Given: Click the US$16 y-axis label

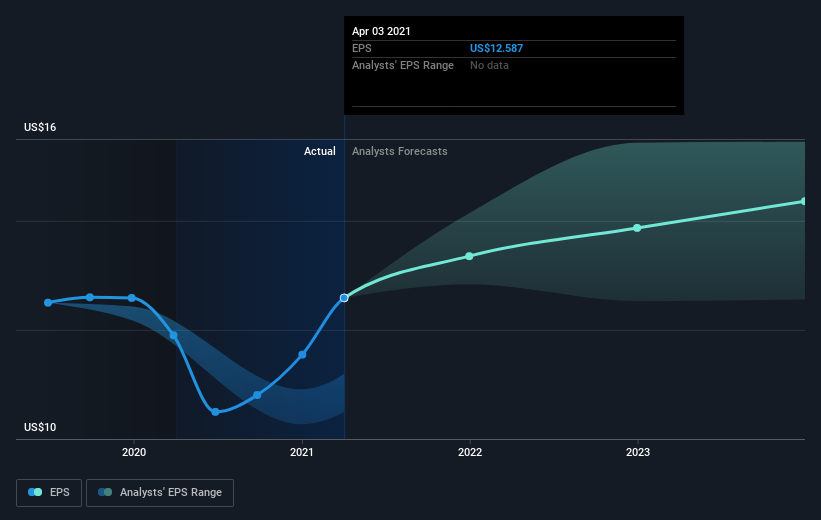Looking at the screenshot, I should [40, 127].
